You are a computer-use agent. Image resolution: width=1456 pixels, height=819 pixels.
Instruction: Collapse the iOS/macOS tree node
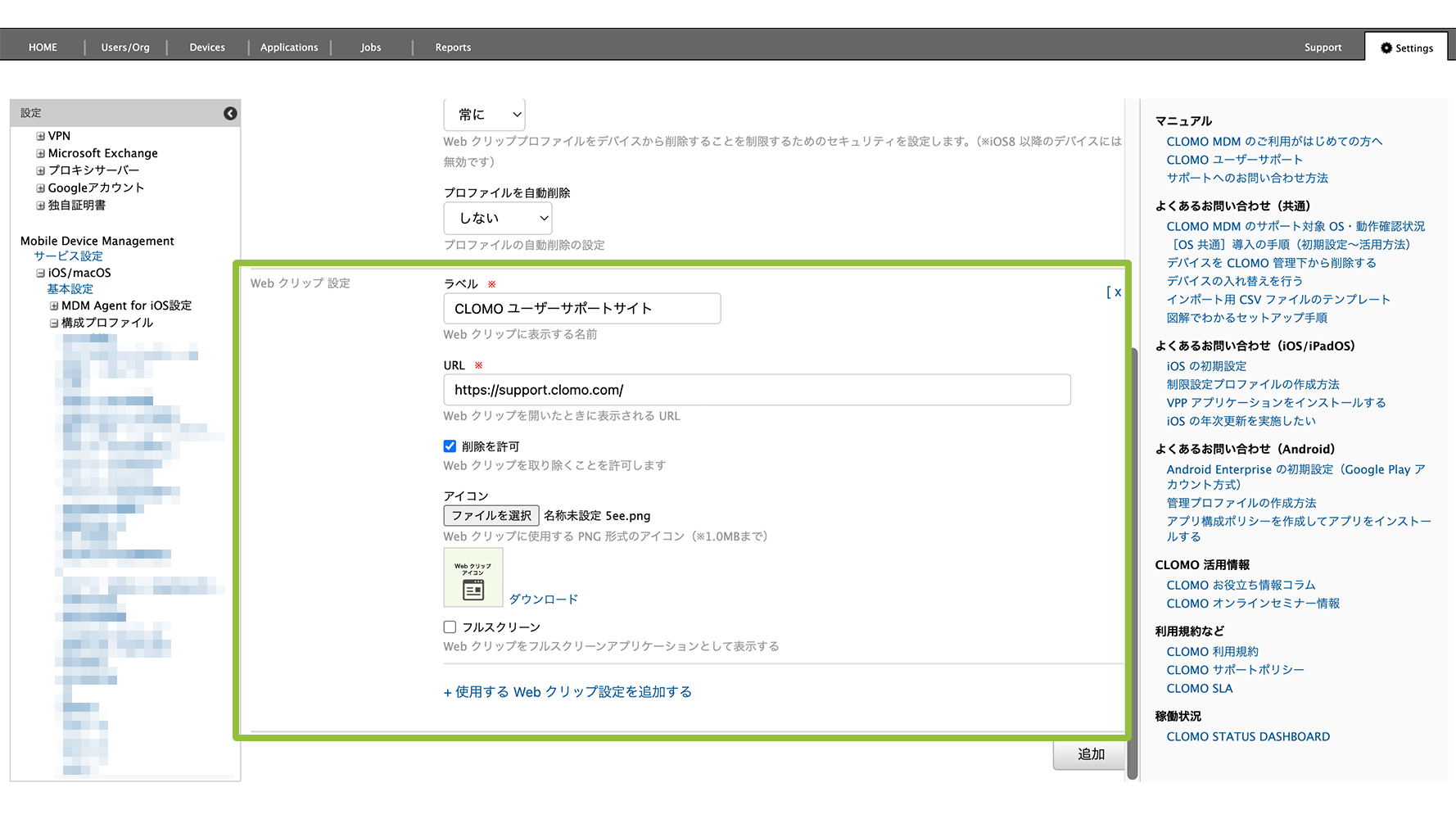[40, 273]
